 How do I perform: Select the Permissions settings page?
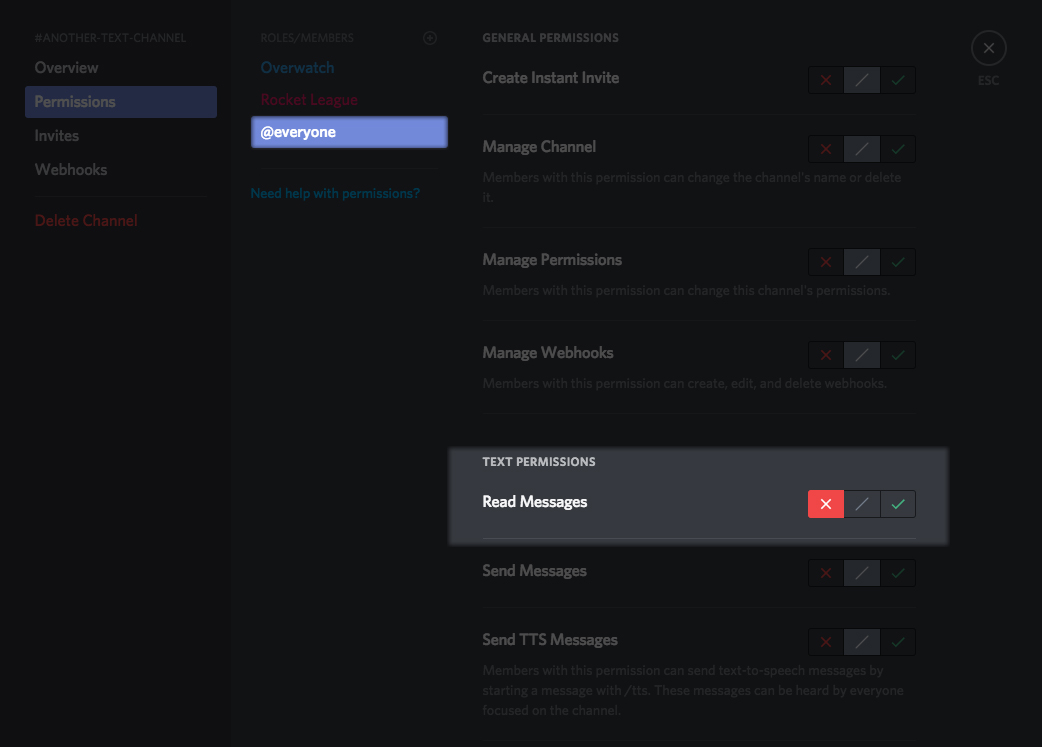point(121,102)
